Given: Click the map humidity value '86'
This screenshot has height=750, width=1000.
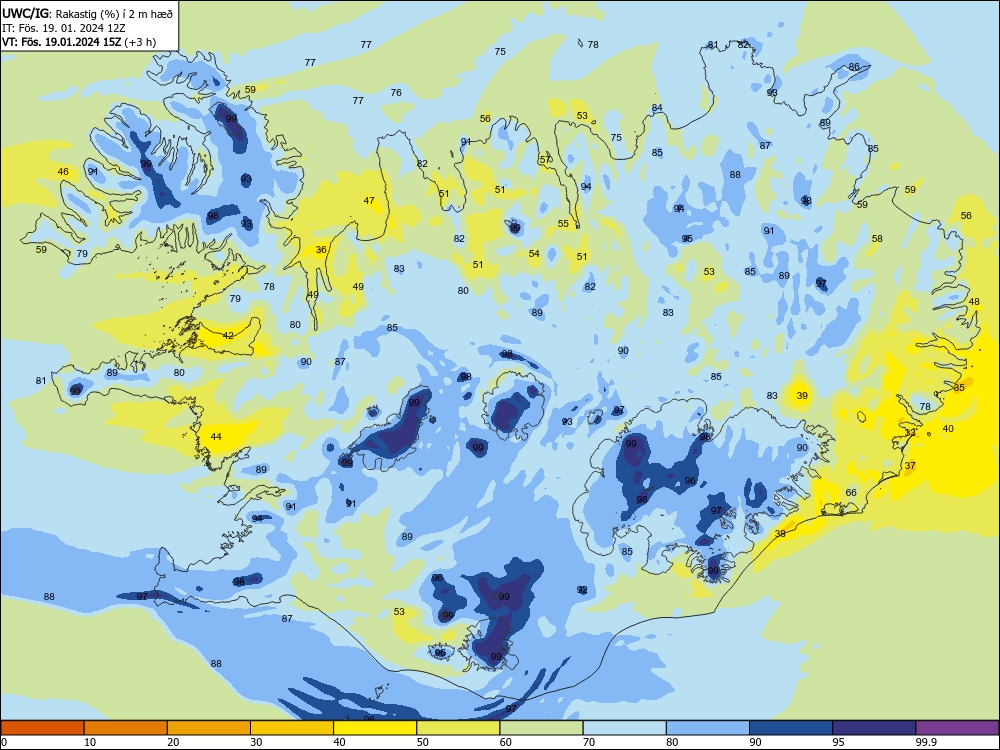Looking at the screenshot, I should (854, 67).
